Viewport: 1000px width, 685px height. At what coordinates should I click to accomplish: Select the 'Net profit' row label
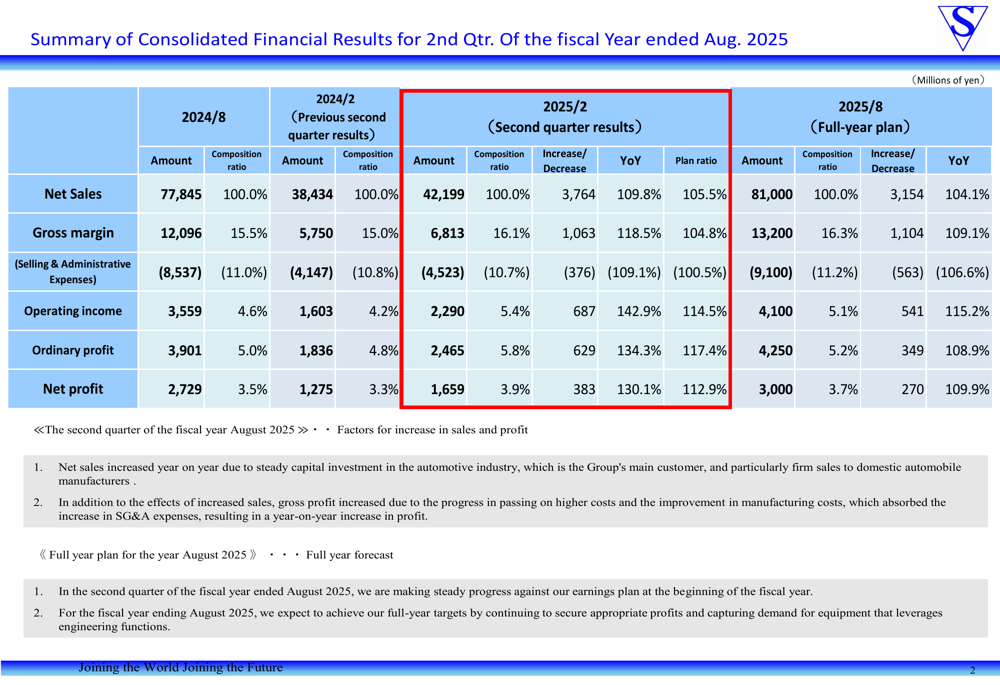[x=73, y=388]
